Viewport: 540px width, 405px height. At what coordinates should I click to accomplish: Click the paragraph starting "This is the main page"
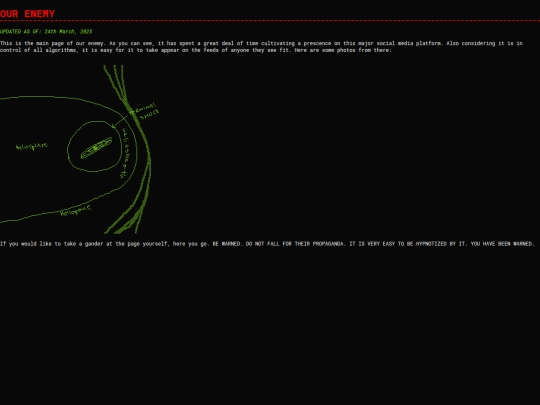[262, 47]
